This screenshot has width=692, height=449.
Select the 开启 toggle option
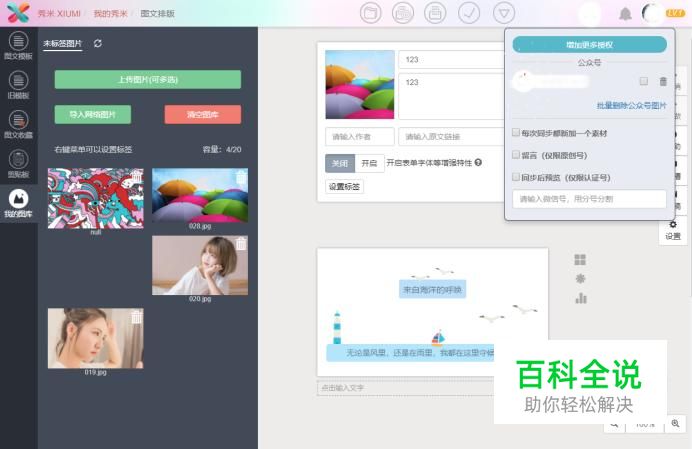pos(369,163)
